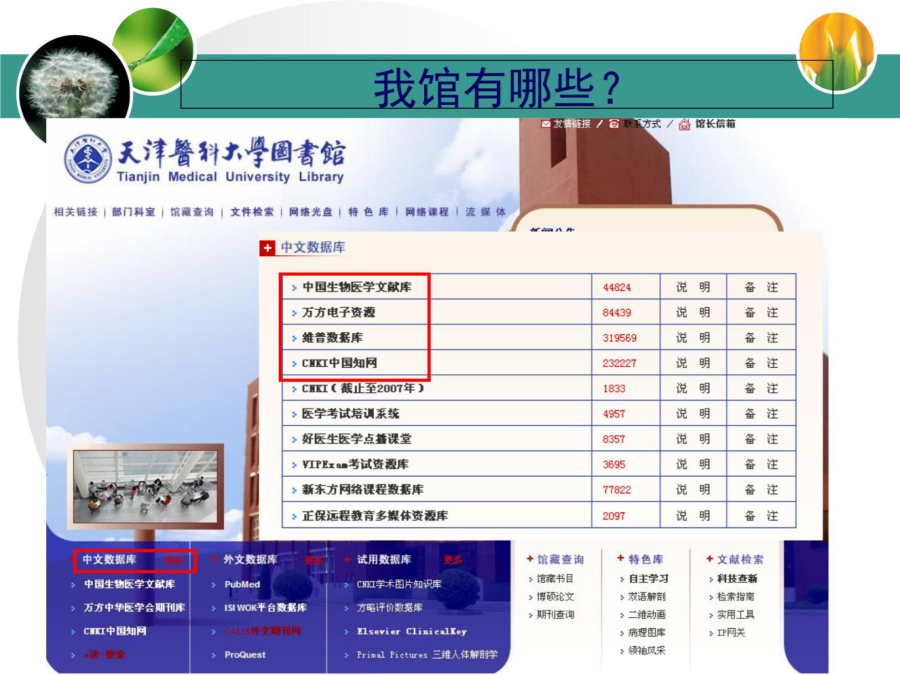The height and width of the screenshot is (675, 900).
Task: Go to 网络课程 in the navigation bar
Action: coord(427,212)
